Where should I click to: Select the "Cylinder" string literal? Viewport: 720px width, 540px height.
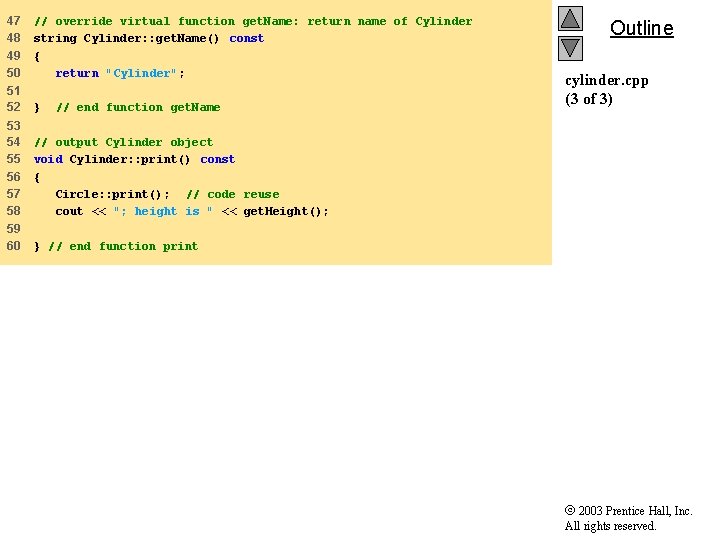141,73
